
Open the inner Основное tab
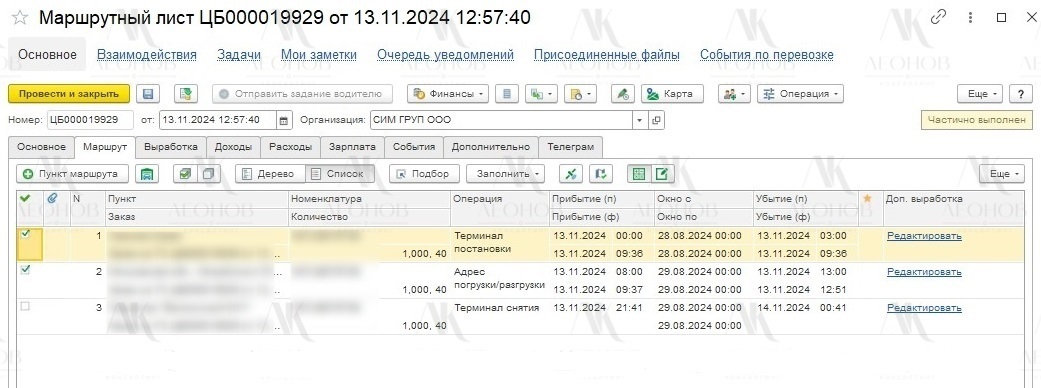[41, 147]
